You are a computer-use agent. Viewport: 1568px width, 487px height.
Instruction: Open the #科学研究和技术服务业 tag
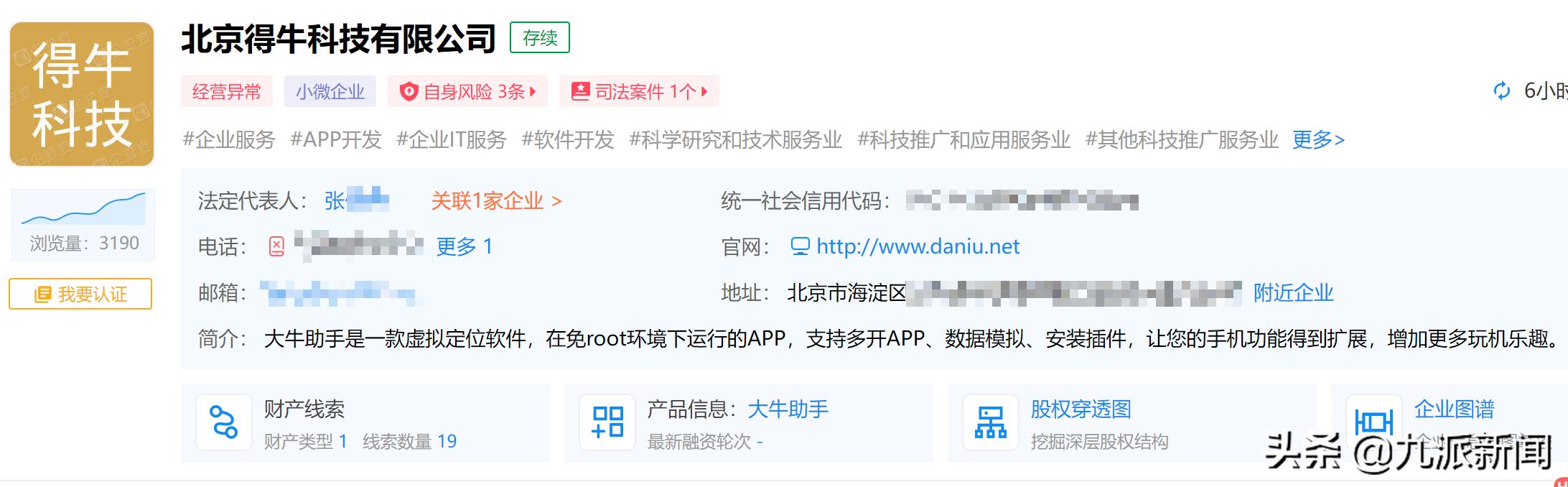coord(736,139)
